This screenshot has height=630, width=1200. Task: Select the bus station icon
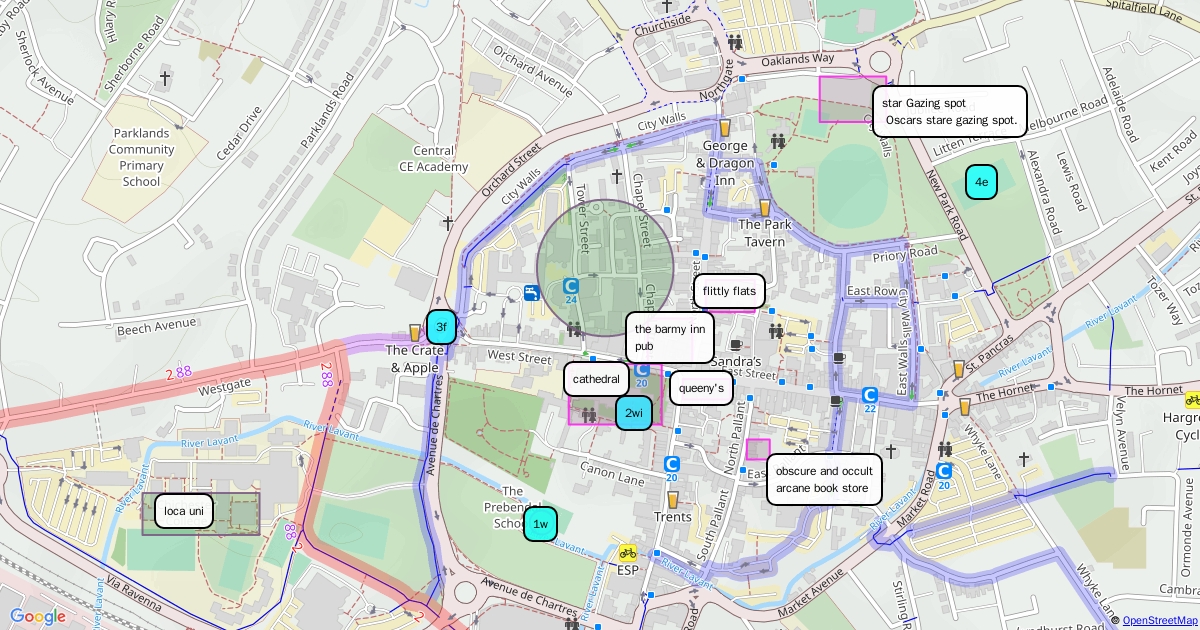pyautogui.click(x=532, y=293)
